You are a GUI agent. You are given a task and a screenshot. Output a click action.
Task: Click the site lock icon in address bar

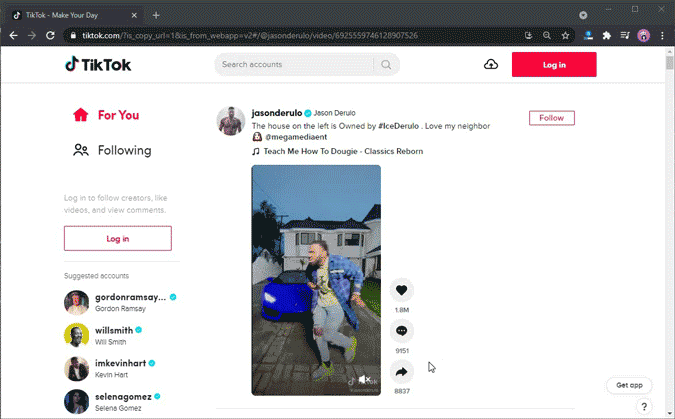pos(73,35)
